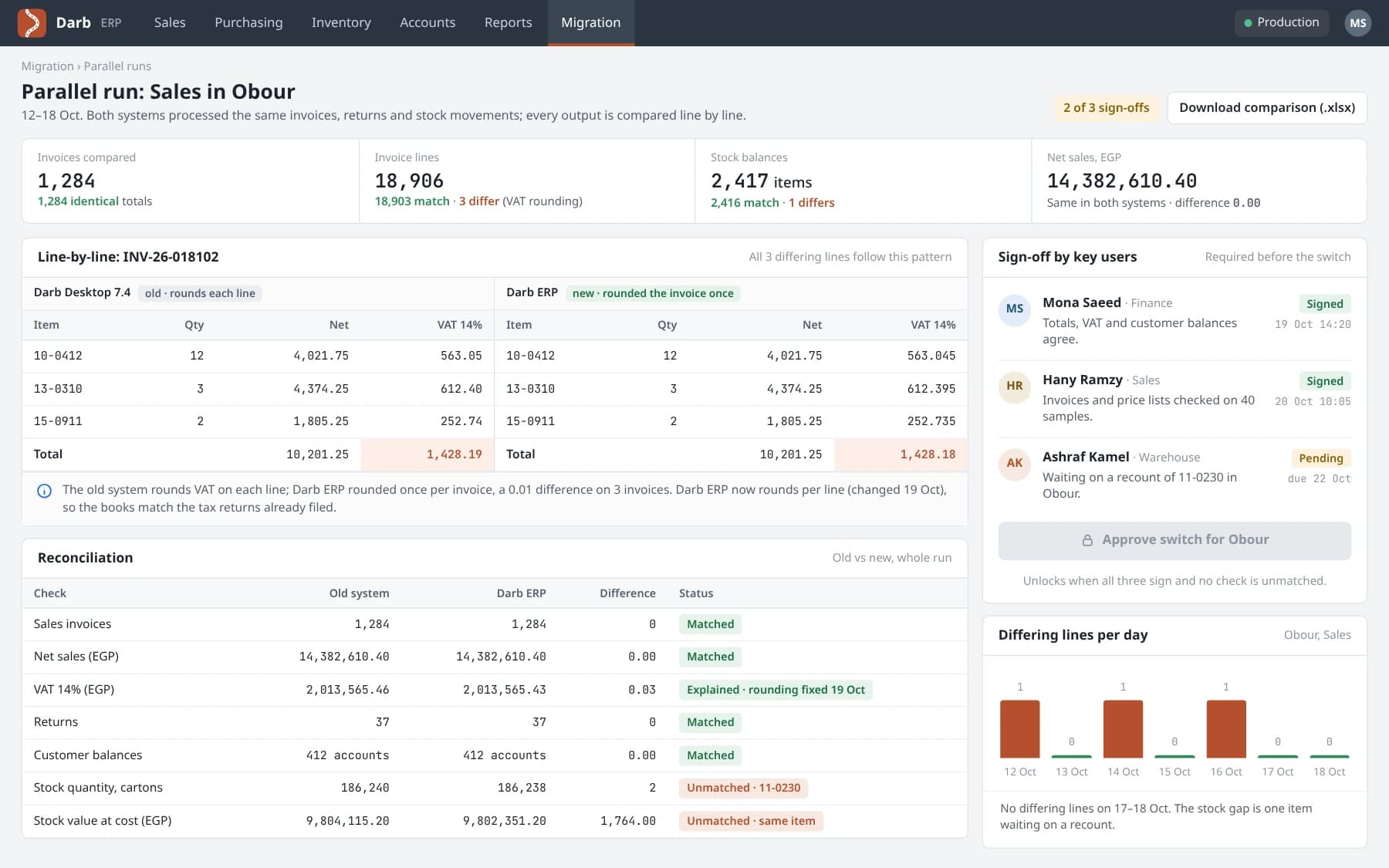Screen dimensions: 1389x868
Task: Click the 18 Oct chart label
Action: [x=1329, y=772]
